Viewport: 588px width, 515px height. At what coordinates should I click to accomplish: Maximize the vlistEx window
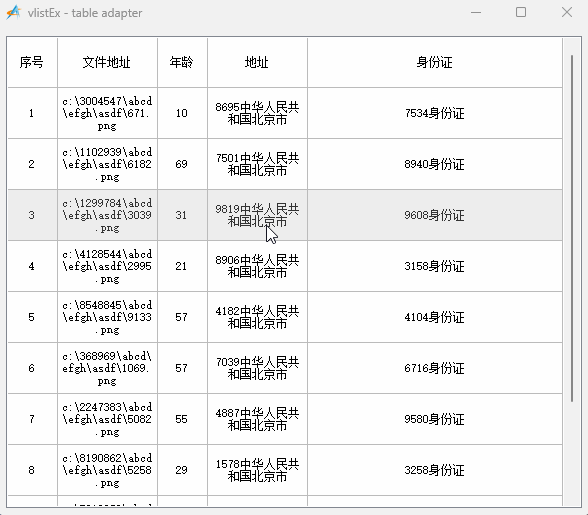[521, 12]
